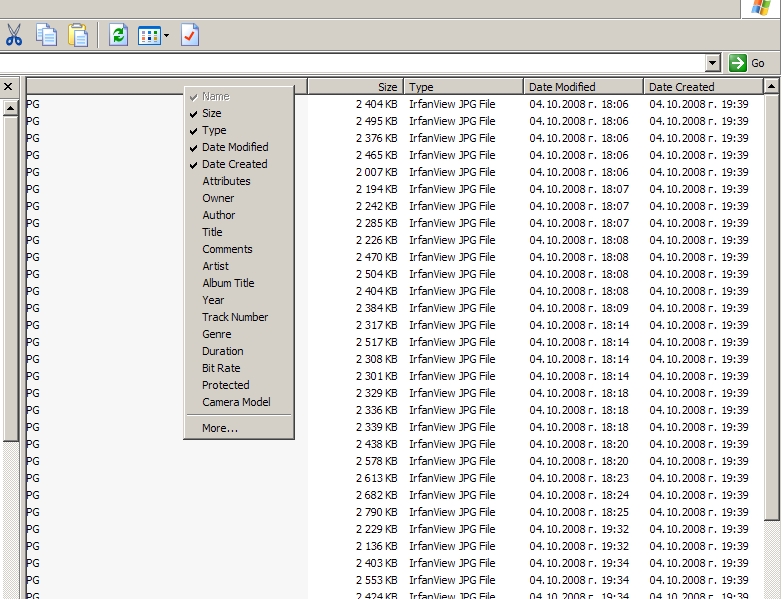Enable the Camera Model column
The height and width of the screenshot is (599, 782).
click(236, 402)
